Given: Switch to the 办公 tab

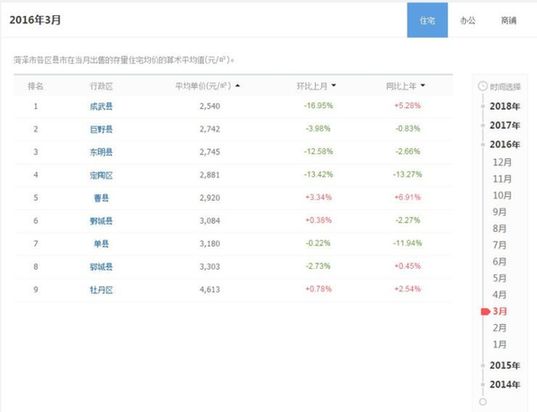Looking at the screenshot, I should click(x=467, y=21).
